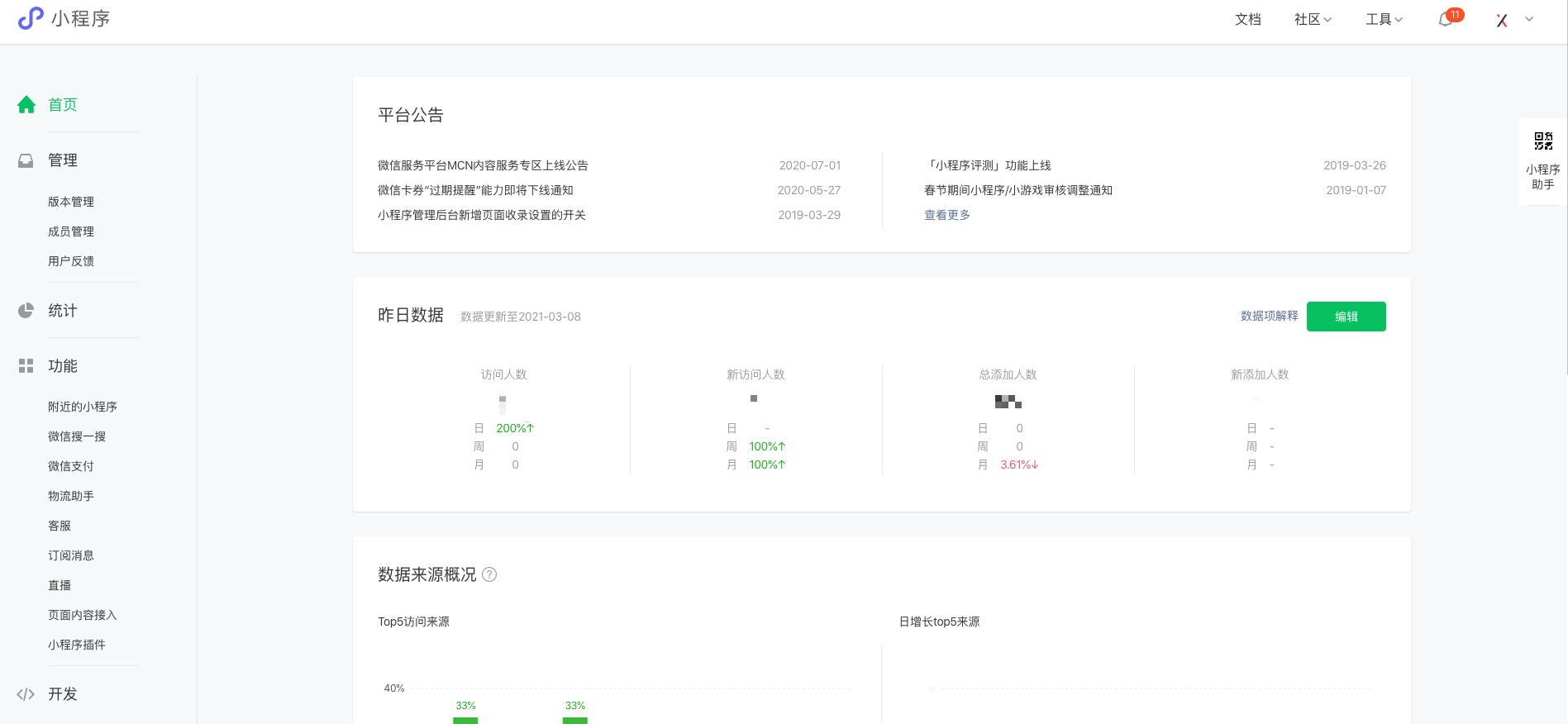Open 微信服务平台MCN内容服务专区上线公告 announcement
Image resolution: width=1568 pixels, height=724 pixels.
tap(483, 165)
